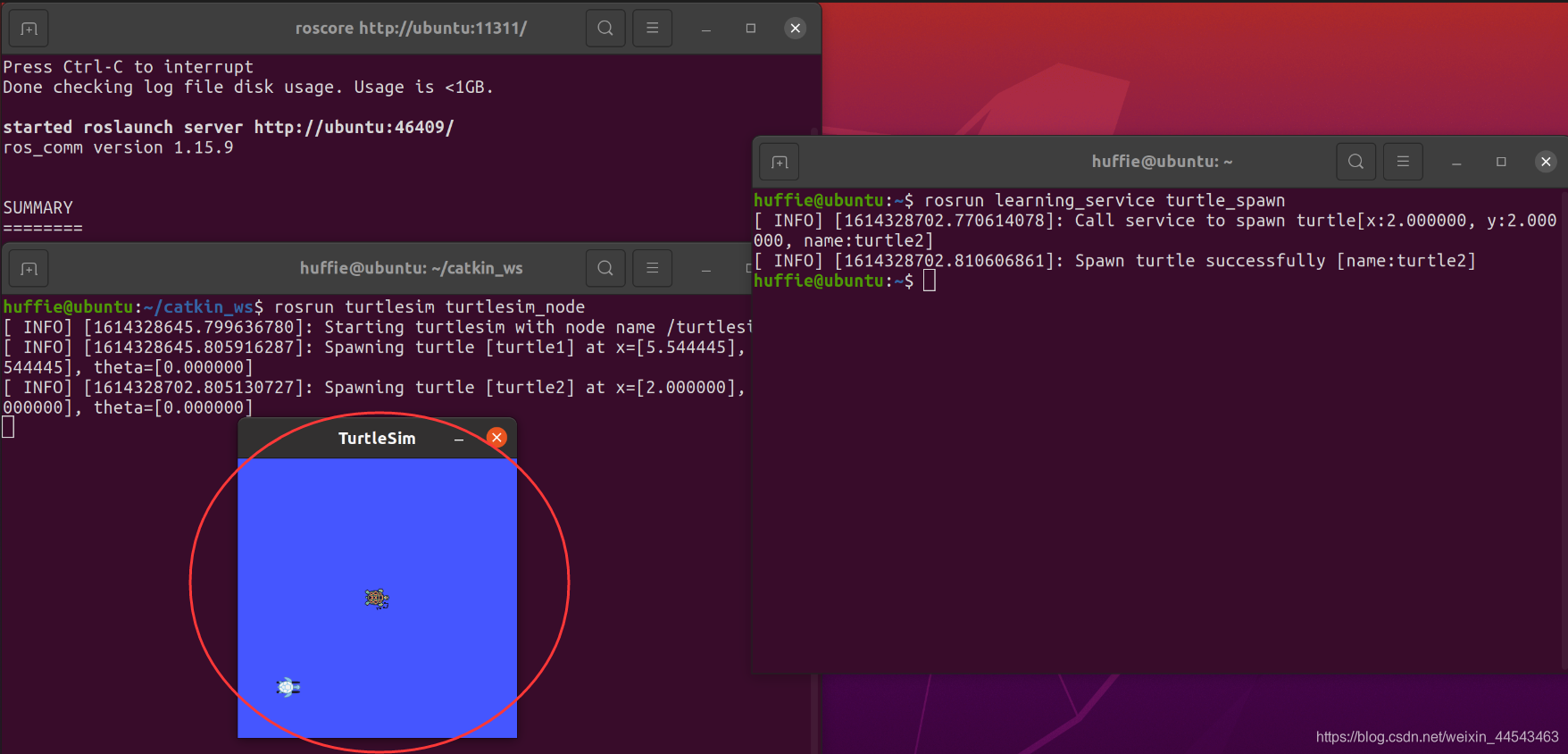The width and height of the screenshot is (1568, 754).
Task: Add new tab in huffie@ubuntu: ~ terminal
Action: pos(780,162)
